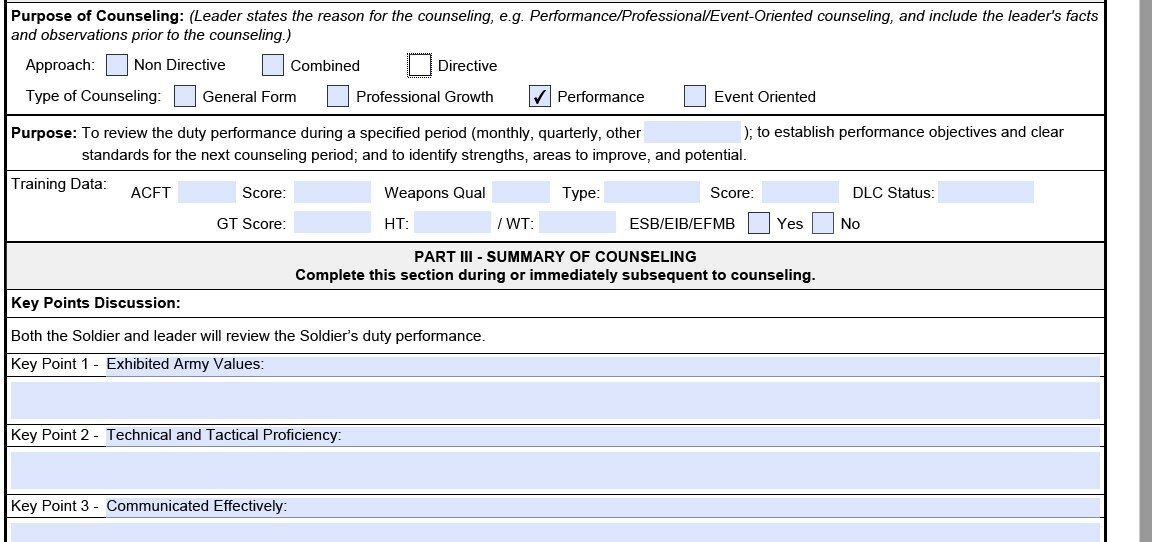This screenshot has width=1152, height=542.
Task: Click the 'other' period input field
Action: pos(692,132)
